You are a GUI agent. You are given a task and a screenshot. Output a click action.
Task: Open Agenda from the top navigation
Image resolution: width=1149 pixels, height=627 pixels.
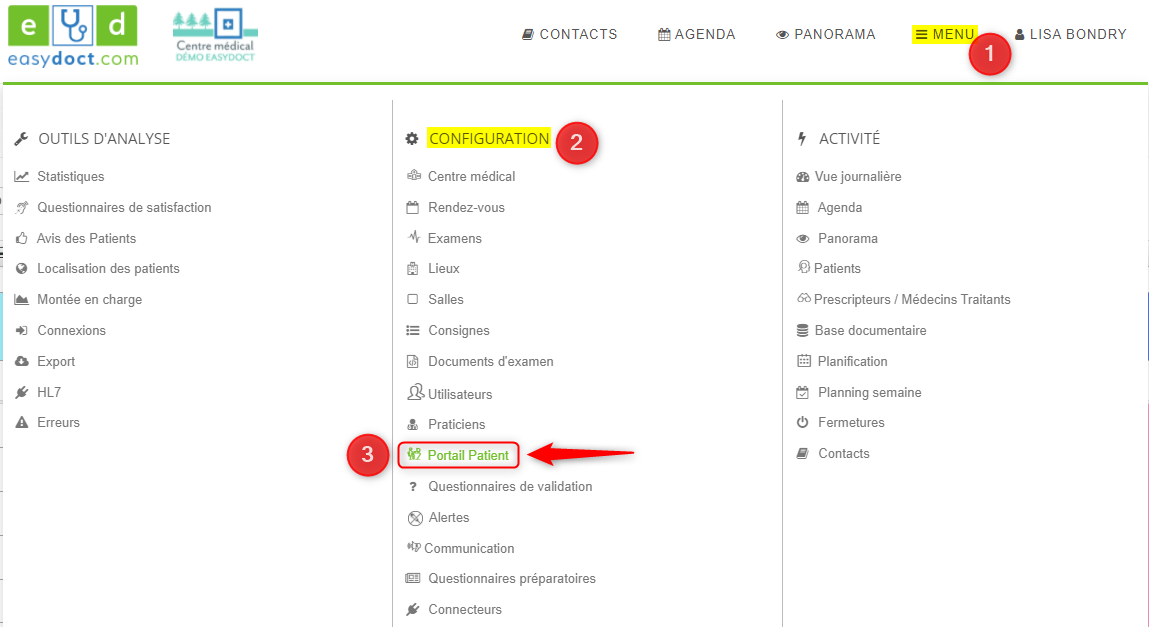point(696,35)
